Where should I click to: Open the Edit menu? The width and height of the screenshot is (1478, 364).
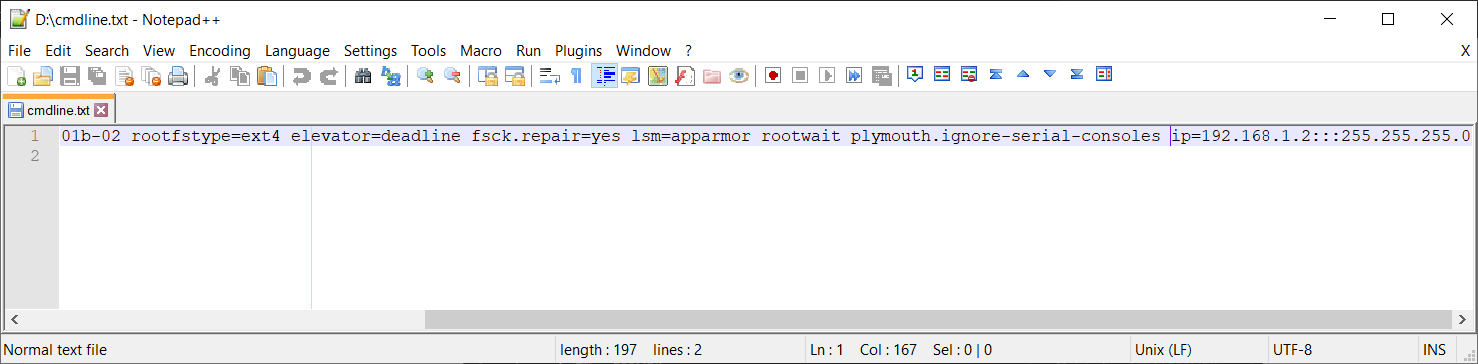(x=58, y=51)
